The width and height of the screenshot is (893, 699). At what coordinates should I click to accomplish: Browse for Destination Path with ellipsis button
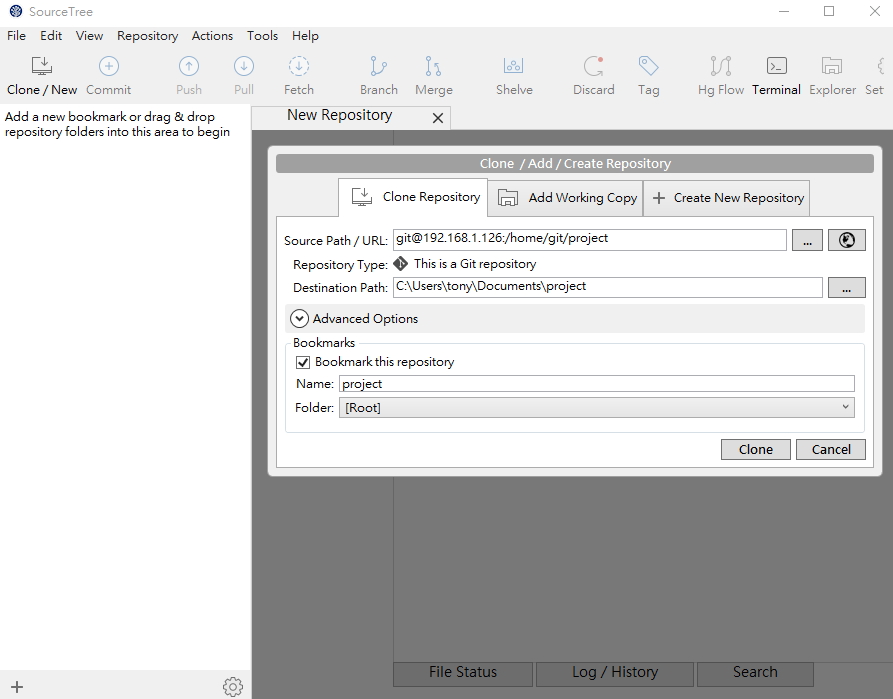[x=846, y=288]
